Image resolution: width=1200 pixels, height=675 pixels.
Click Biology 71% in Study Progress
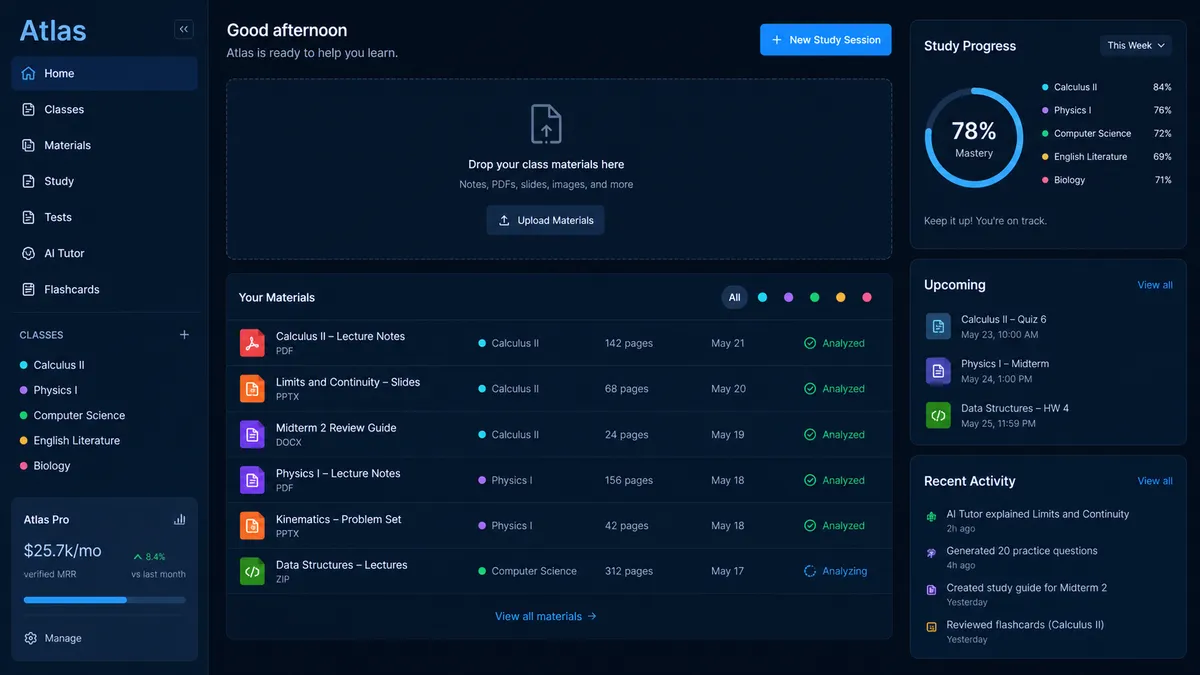coord(1107,180)
